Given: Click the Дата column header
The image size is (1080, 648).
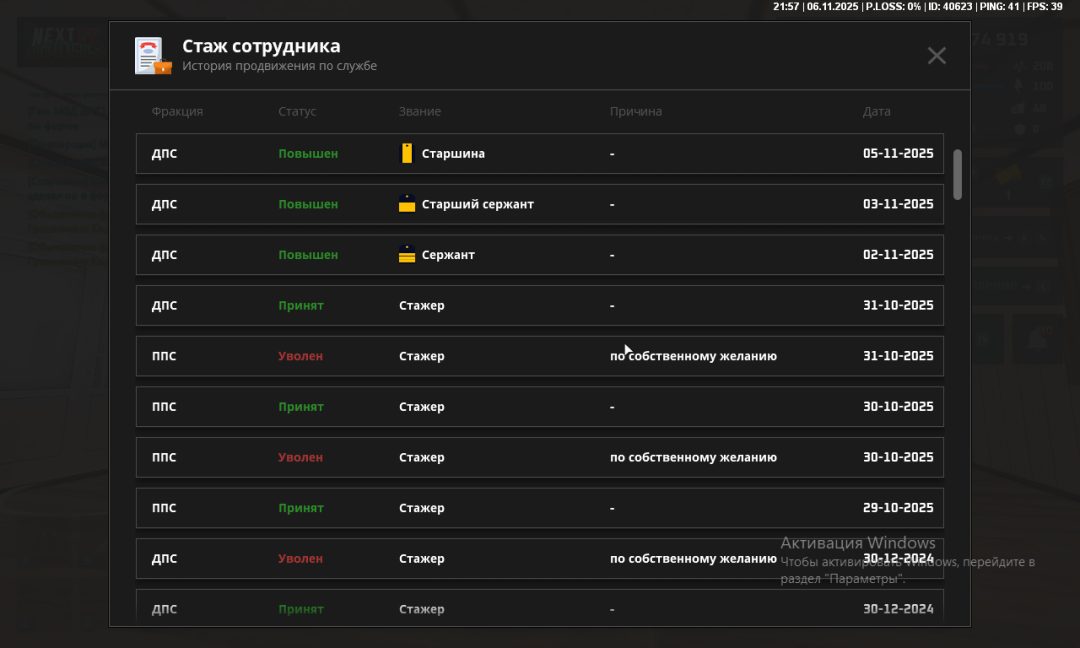Looking at the screenshot, I should click(876, 112).
